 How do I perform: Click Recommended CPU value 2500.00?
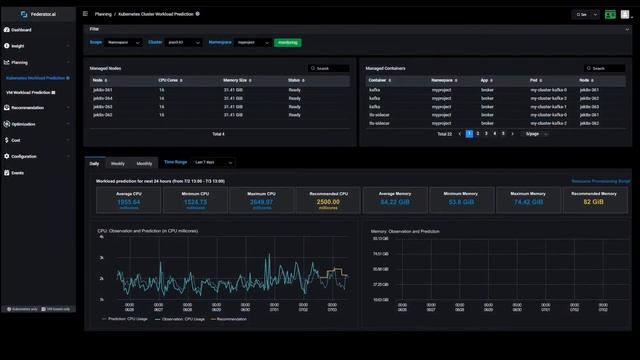[328, 202]
